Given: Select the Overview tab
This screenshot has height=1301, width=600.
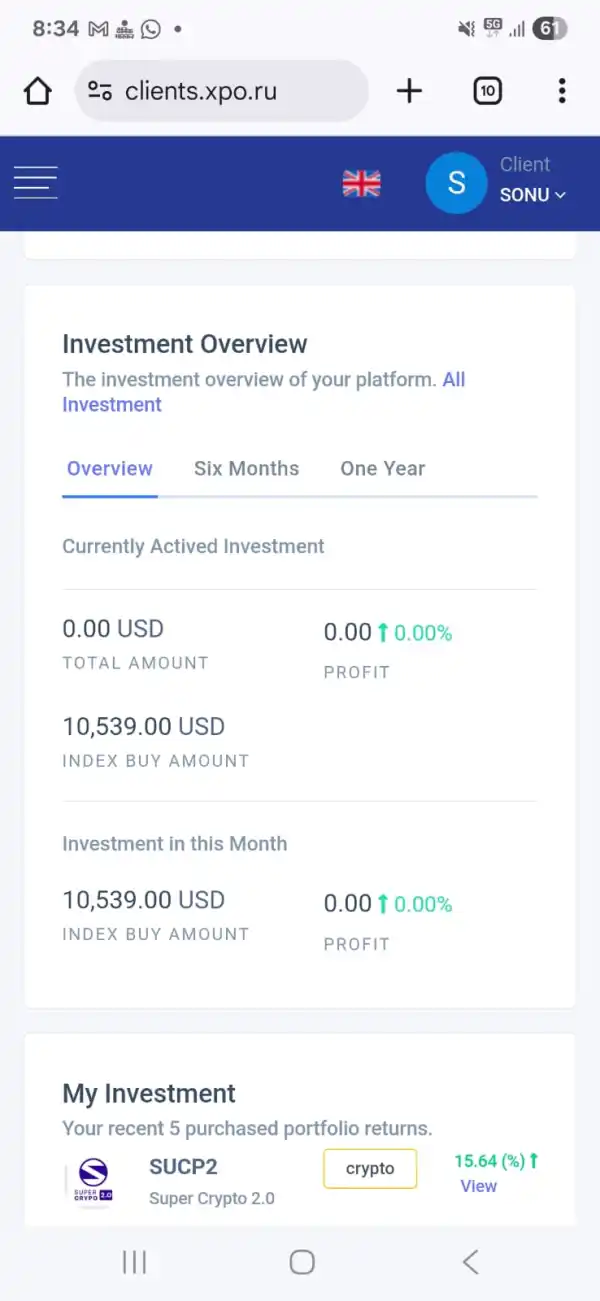Looking at the screenshot, I should click(110, 468).
